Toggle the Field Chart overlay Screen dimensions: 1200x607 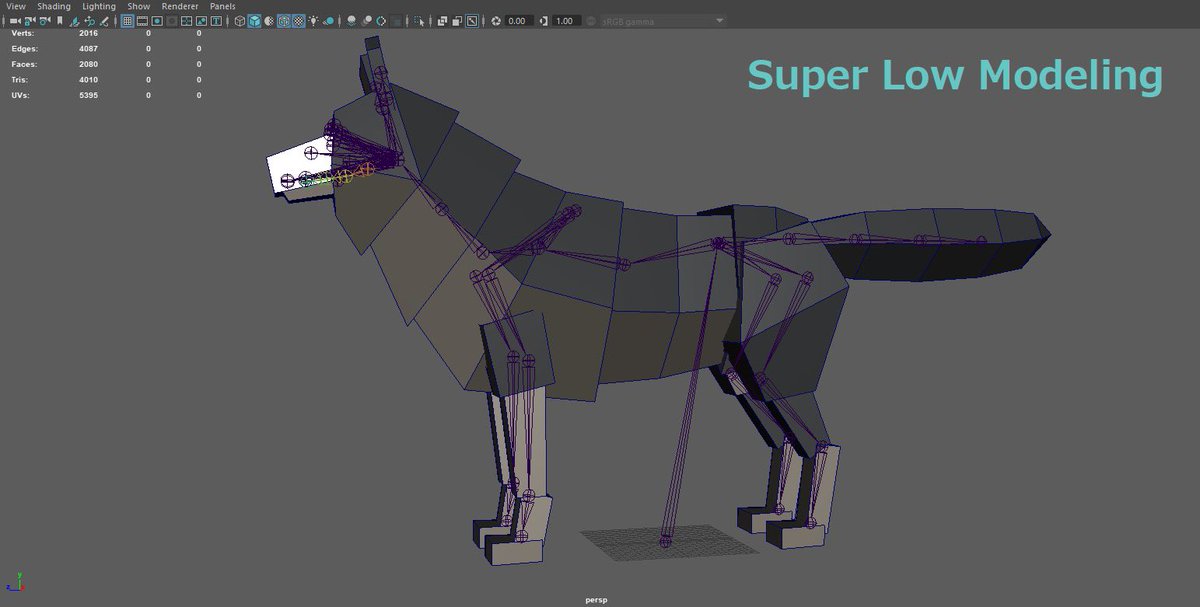[x=186, y=21]
